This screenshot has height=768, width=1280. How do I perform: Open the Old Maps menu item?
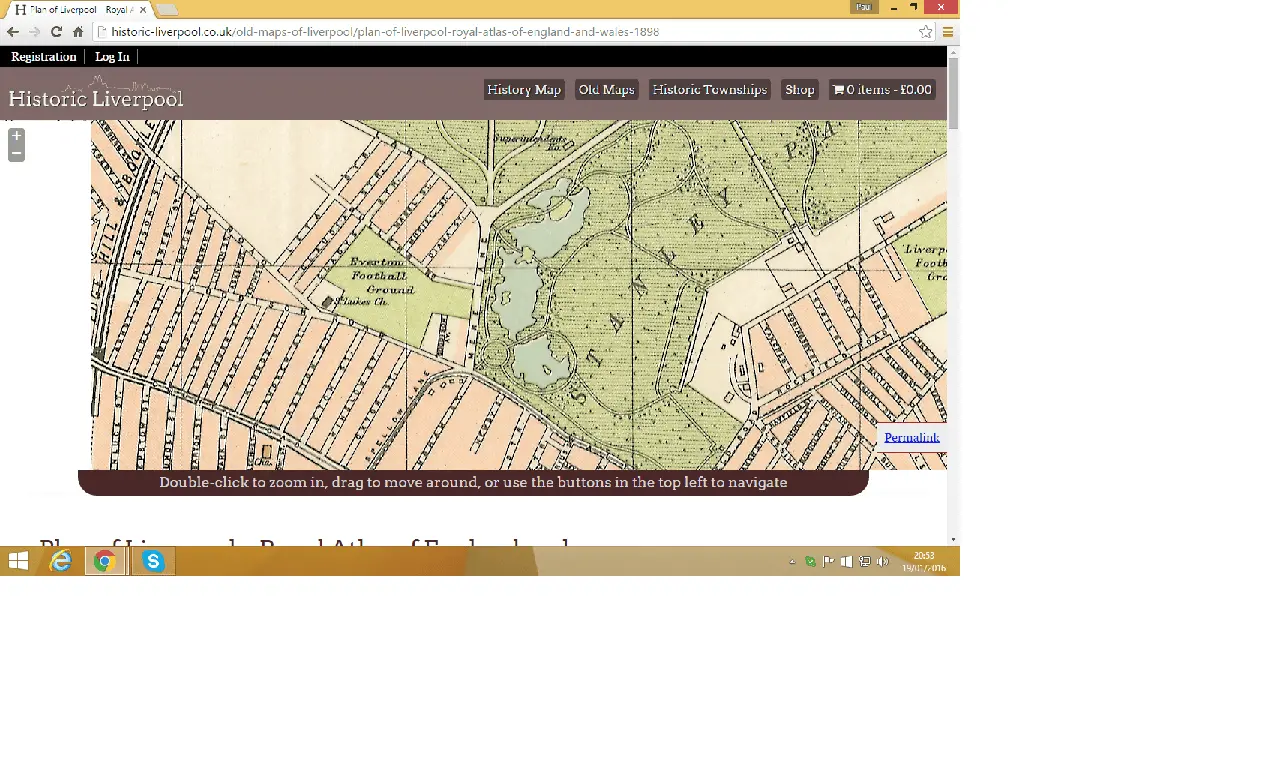click(606, 90)
